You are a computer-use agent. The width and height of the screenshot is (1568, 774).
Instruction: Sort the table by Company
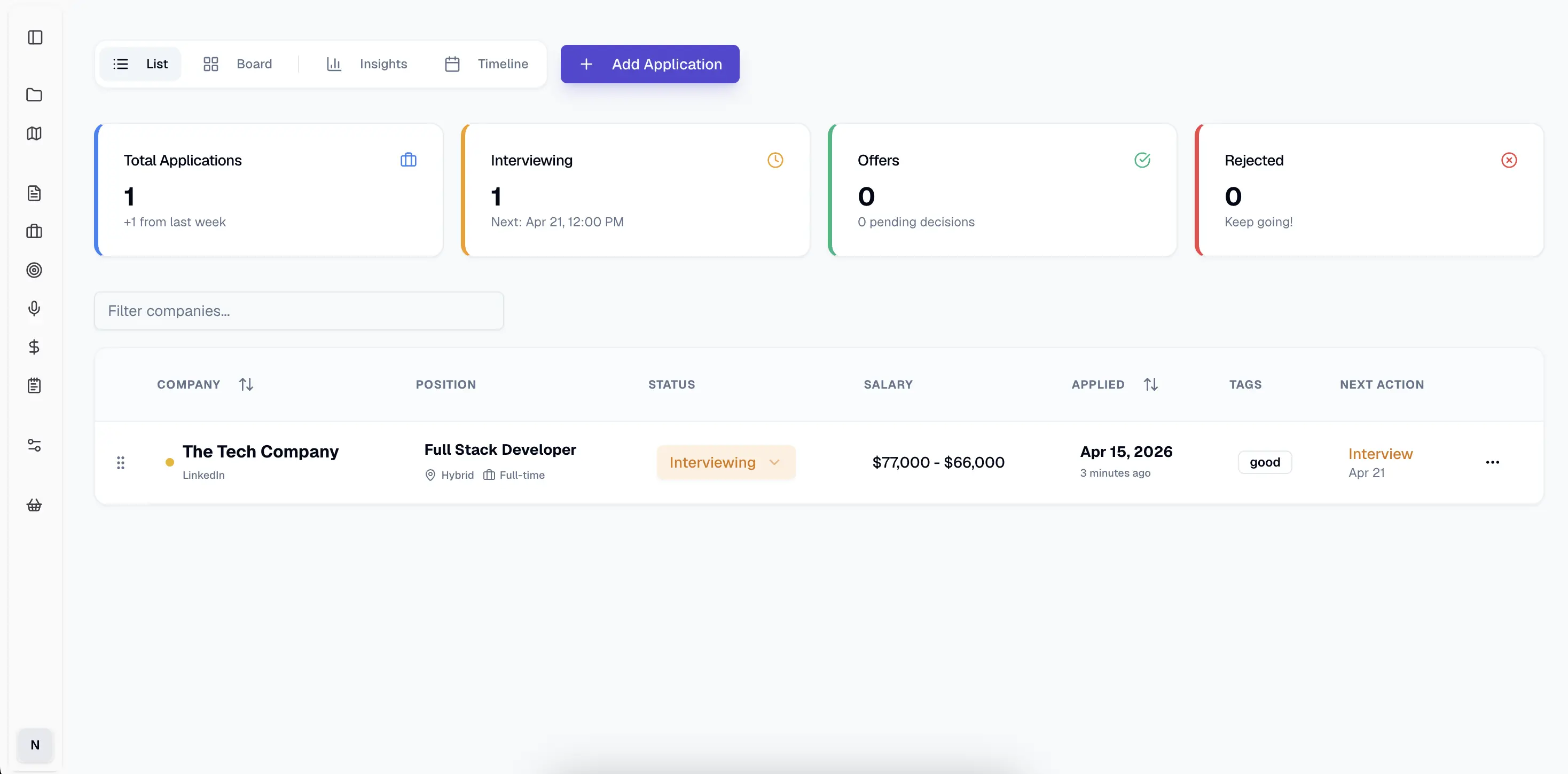point(246,384)
